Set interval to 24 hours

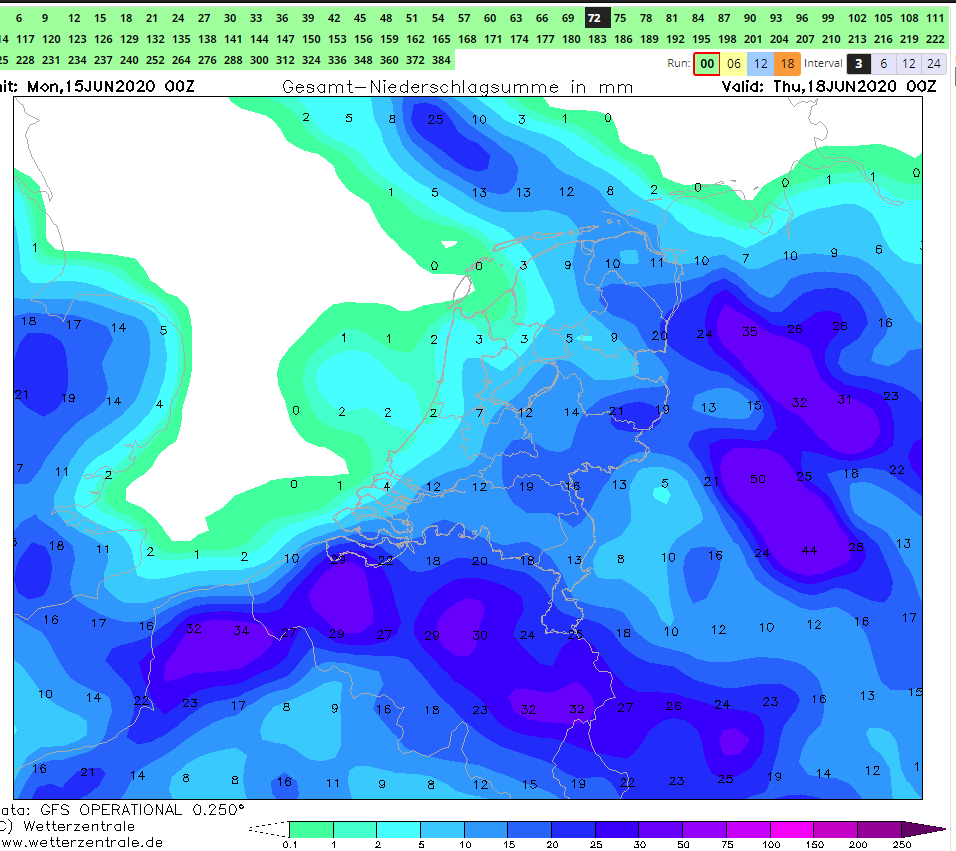pyautogui.click(x=933, y=63)
